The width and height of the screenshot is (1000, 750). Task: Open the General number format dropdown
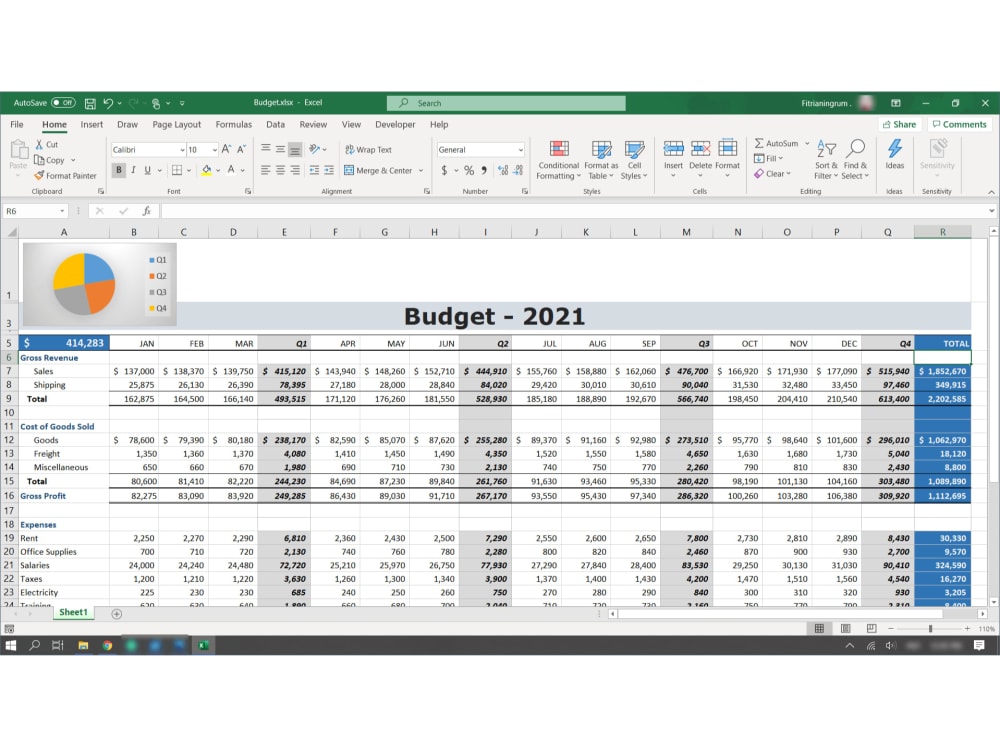tap(520, 150)
